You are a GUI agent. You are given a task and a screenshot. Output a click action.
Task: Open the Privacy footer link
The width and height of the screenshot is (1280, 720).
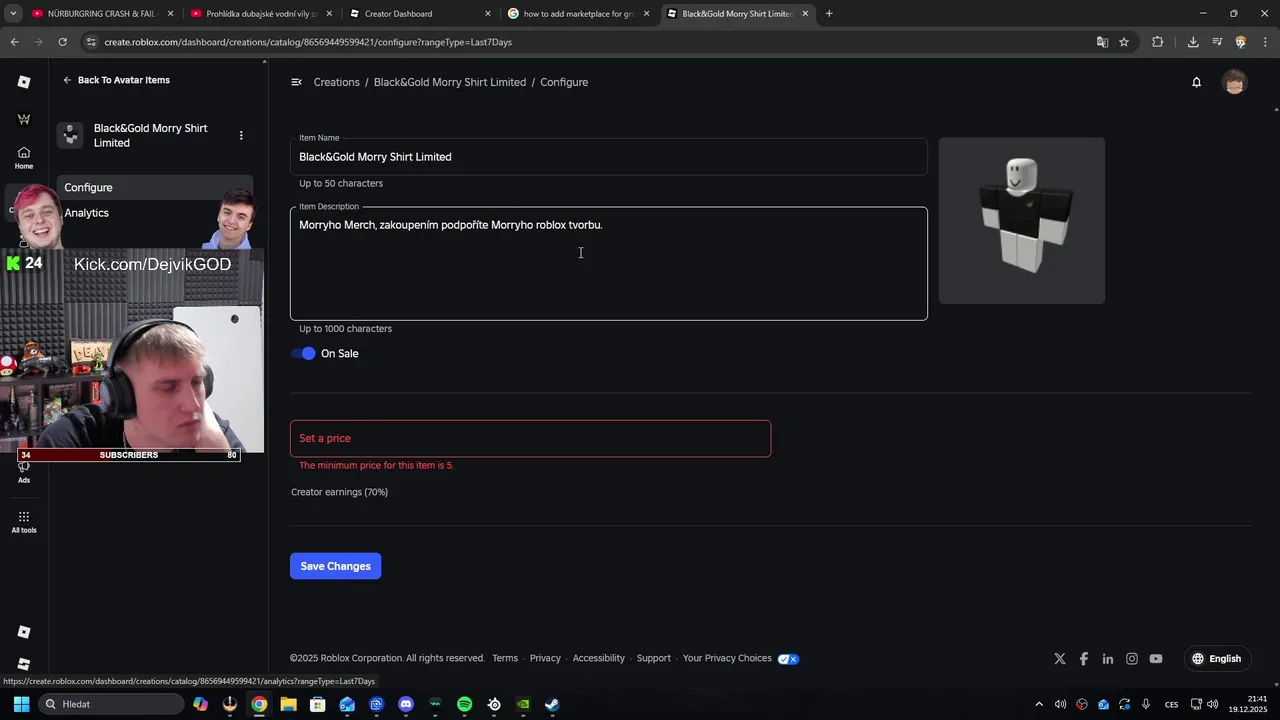(x=545, y=658)
